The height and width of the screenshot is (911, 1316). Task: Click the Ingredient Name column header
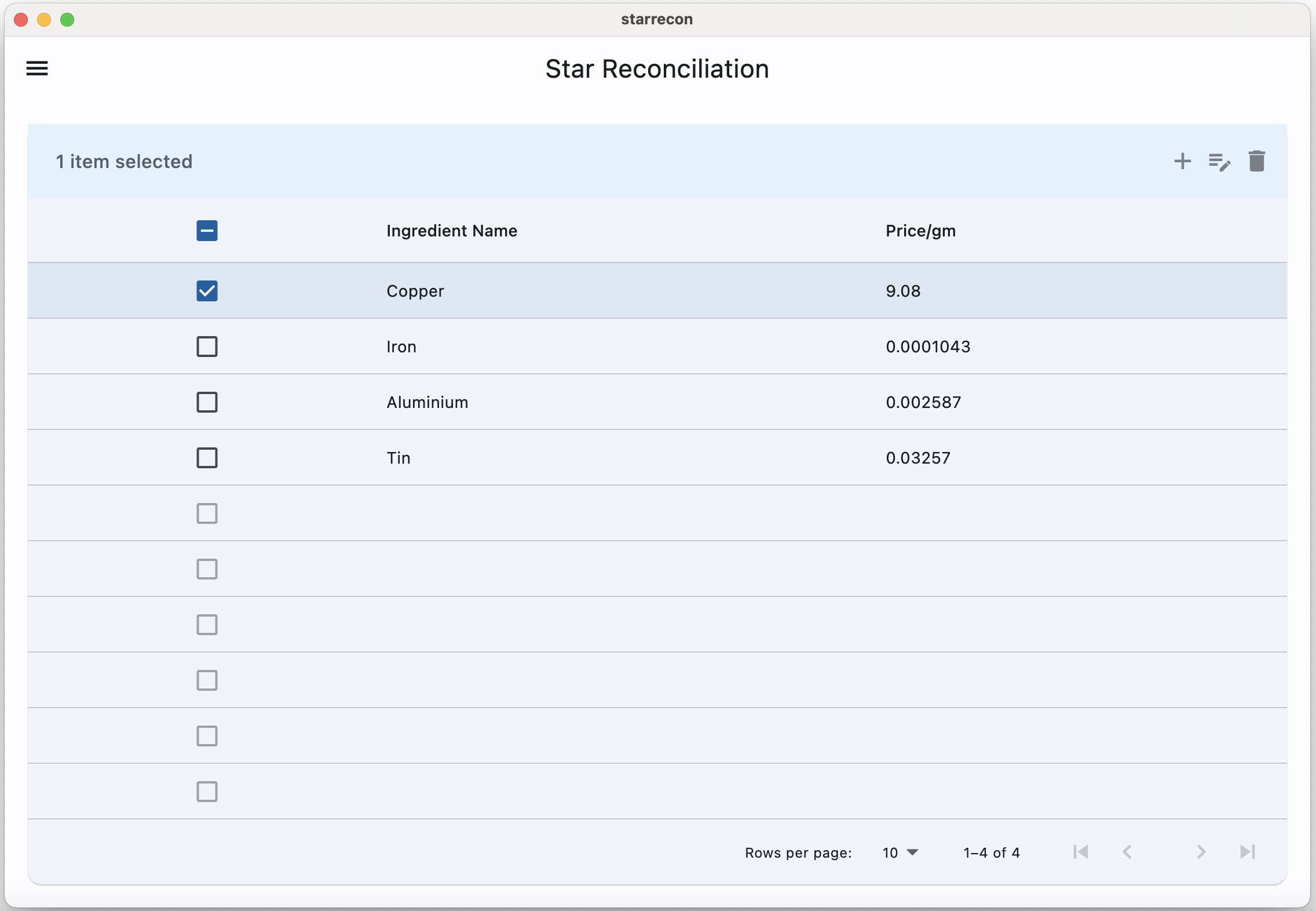pos(451,231)
